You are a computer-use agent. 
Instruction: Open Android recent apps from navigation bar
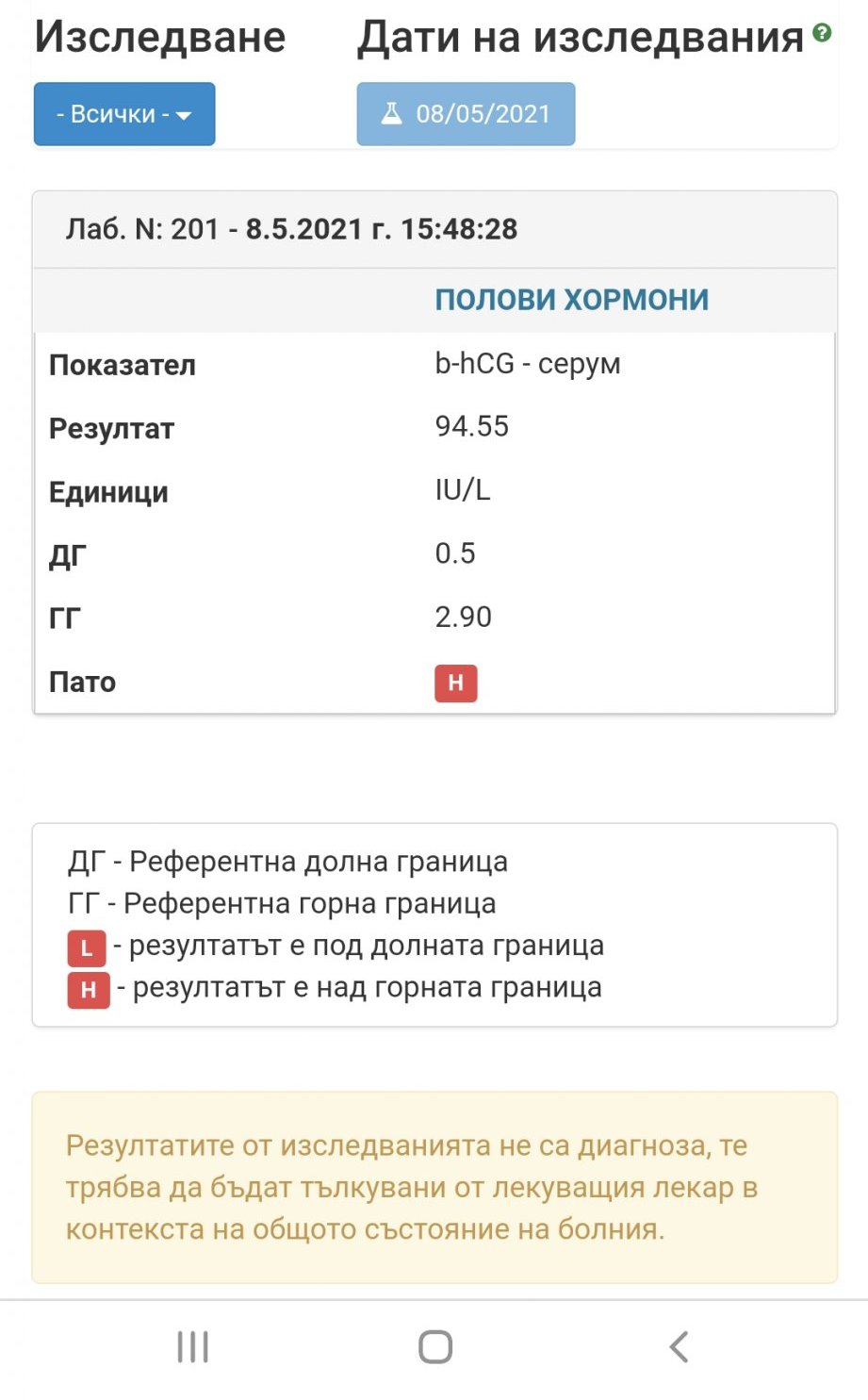[192, 1347]
